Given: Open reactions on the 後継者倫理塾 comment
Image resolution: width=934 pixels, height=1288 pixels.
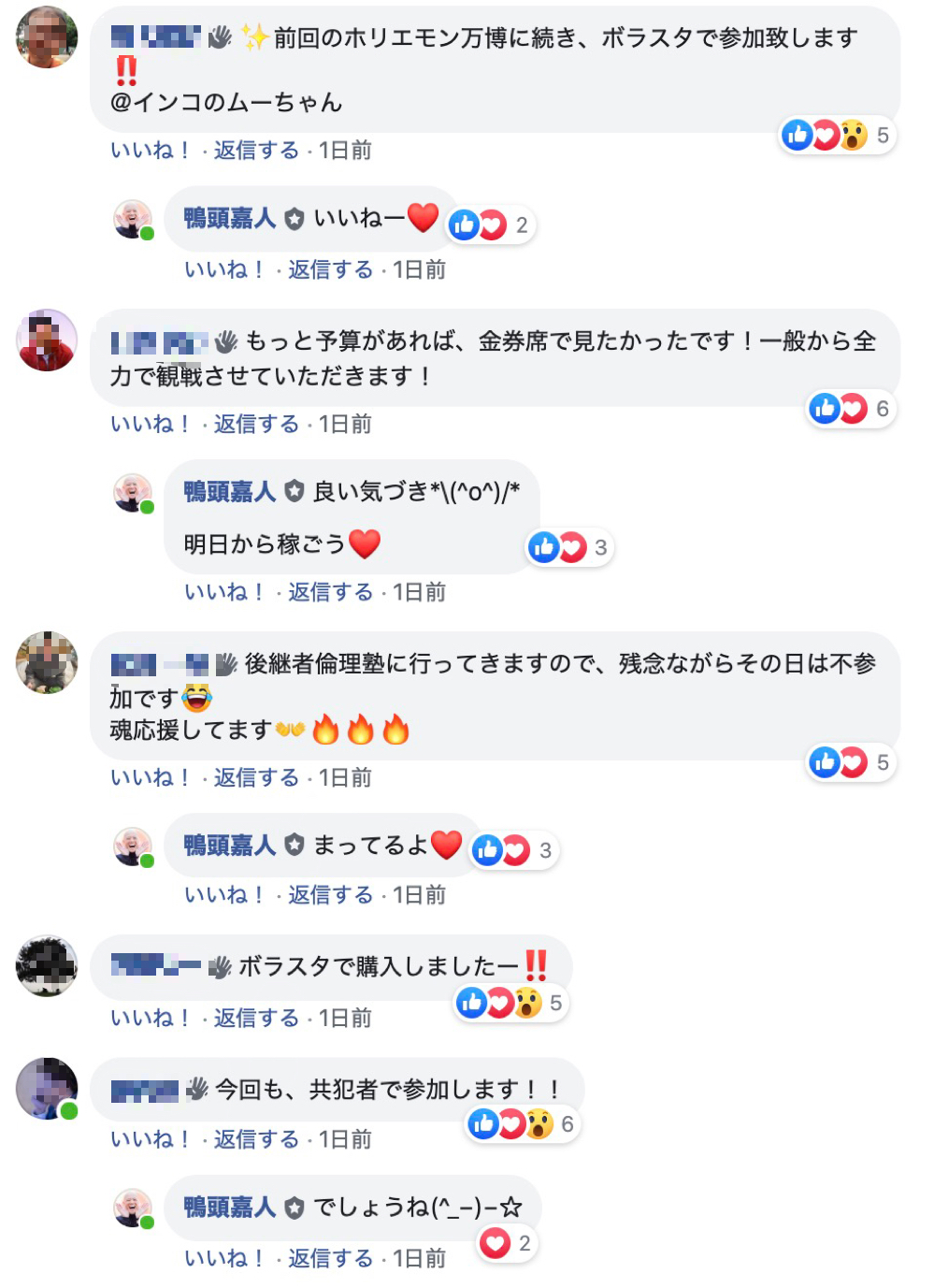Looking at the screenshot, I should click(851, 762).
